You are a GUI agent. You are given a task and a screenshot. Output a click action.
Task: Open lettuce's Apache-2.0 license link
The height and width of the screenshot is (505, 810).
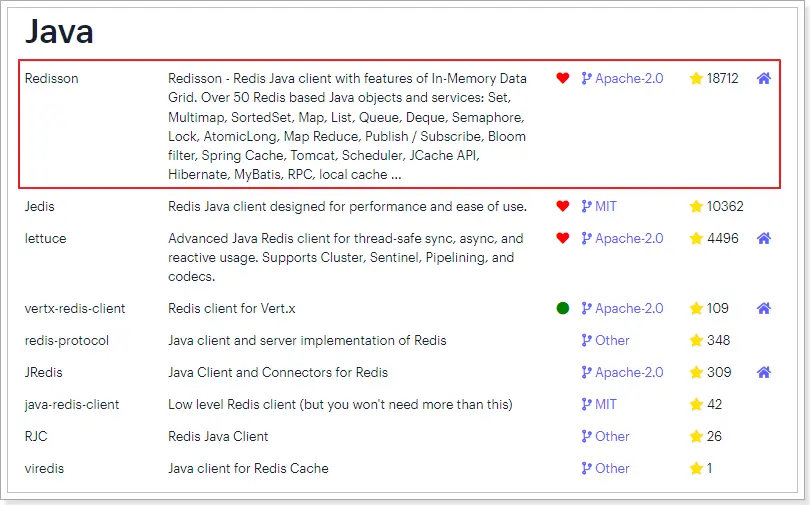(622, 238)
